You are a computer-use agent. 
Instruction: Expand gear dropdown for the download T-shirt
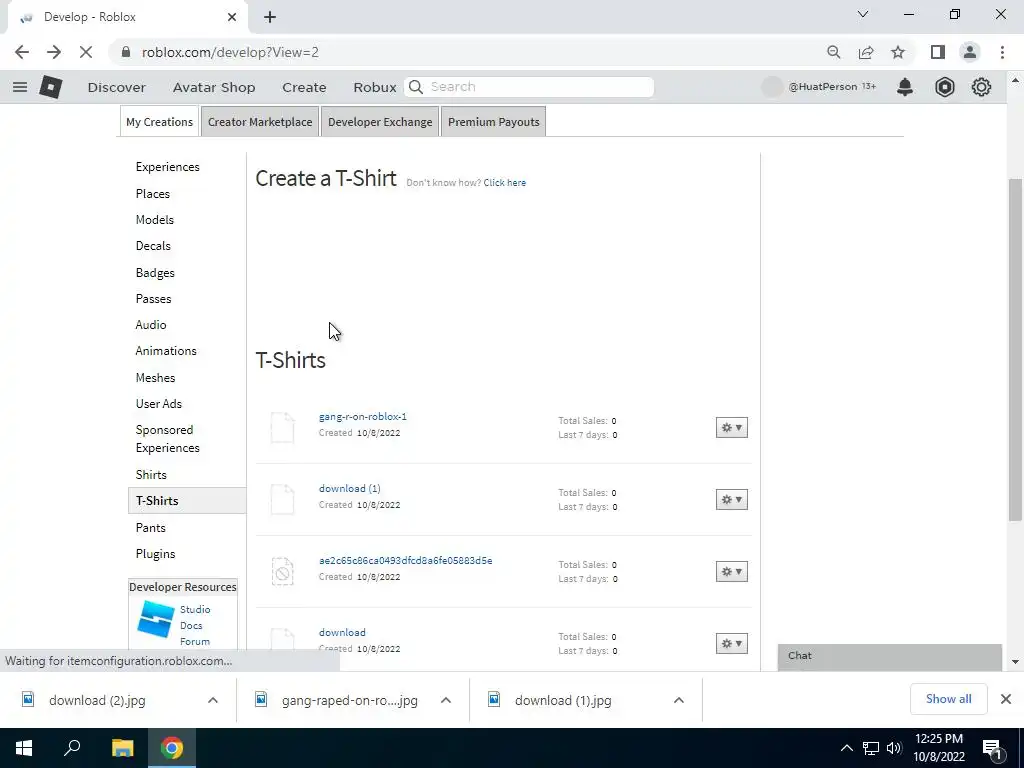(x=731, y=643)
